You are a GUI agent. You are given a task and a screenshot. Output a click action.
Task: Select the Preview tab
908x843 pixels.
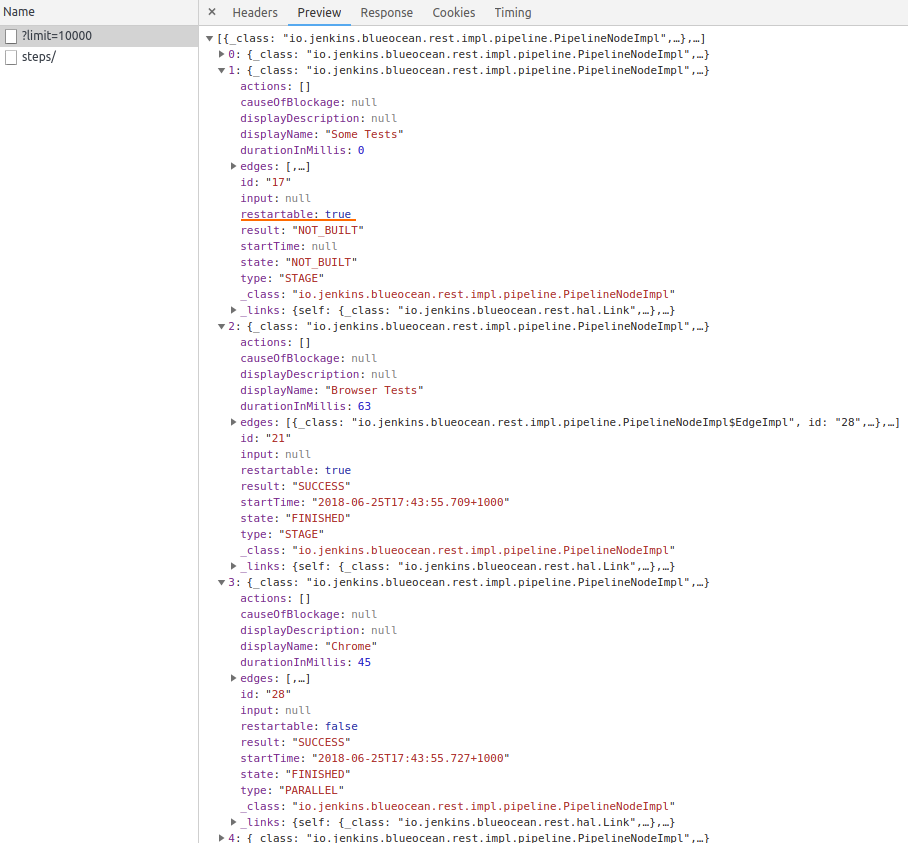point(319,13)
